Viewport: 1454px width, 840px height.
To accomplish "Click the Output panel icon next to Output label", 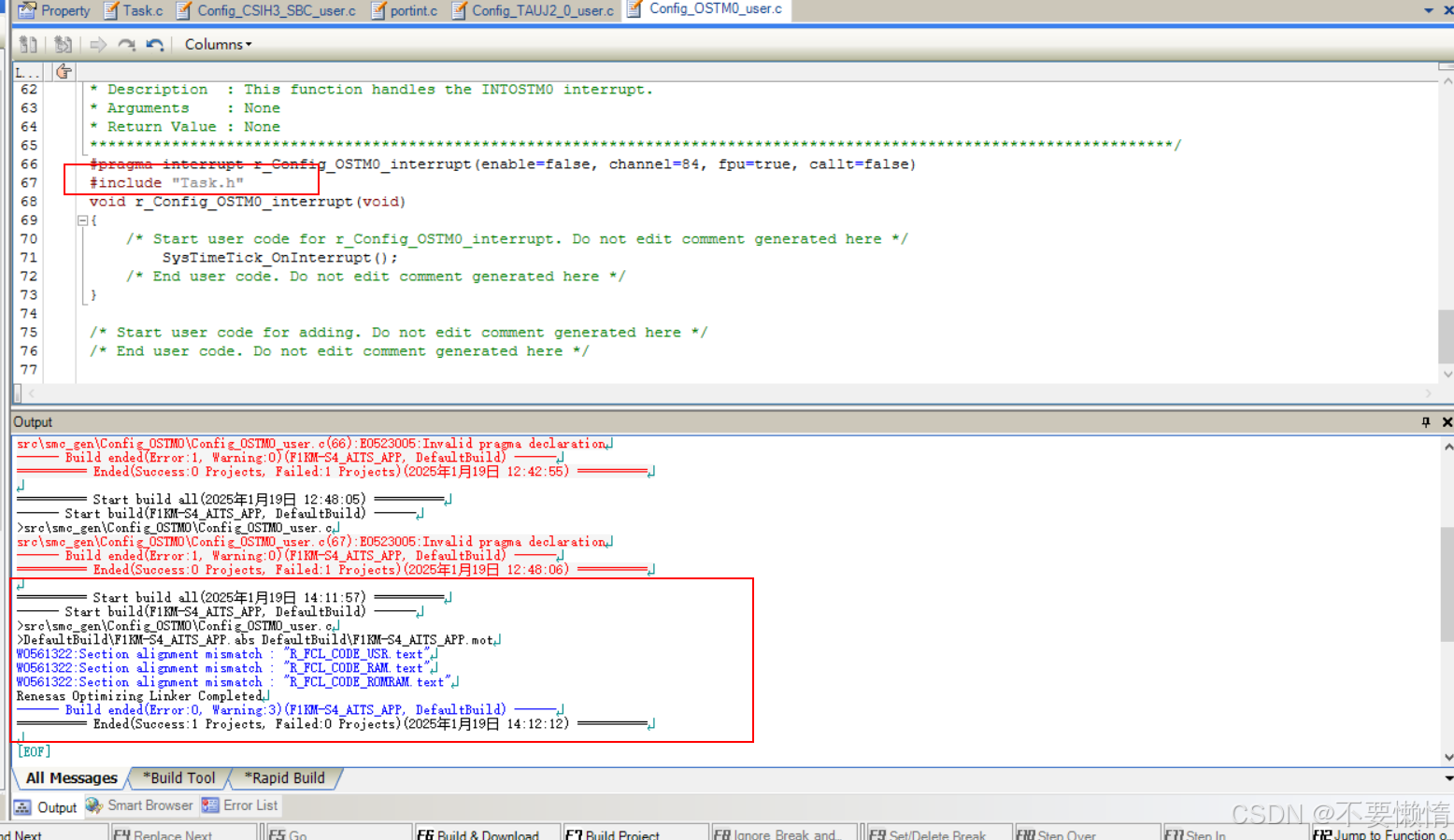I will [x=23, y=807].
